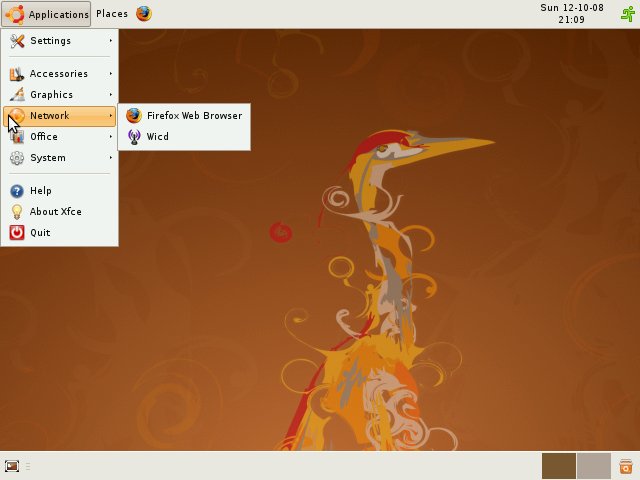The width and height of the screenshot is (640, 480).
Task: Click the Graphics menu icon
Action: pyautogui.click(x=17, y=95)
